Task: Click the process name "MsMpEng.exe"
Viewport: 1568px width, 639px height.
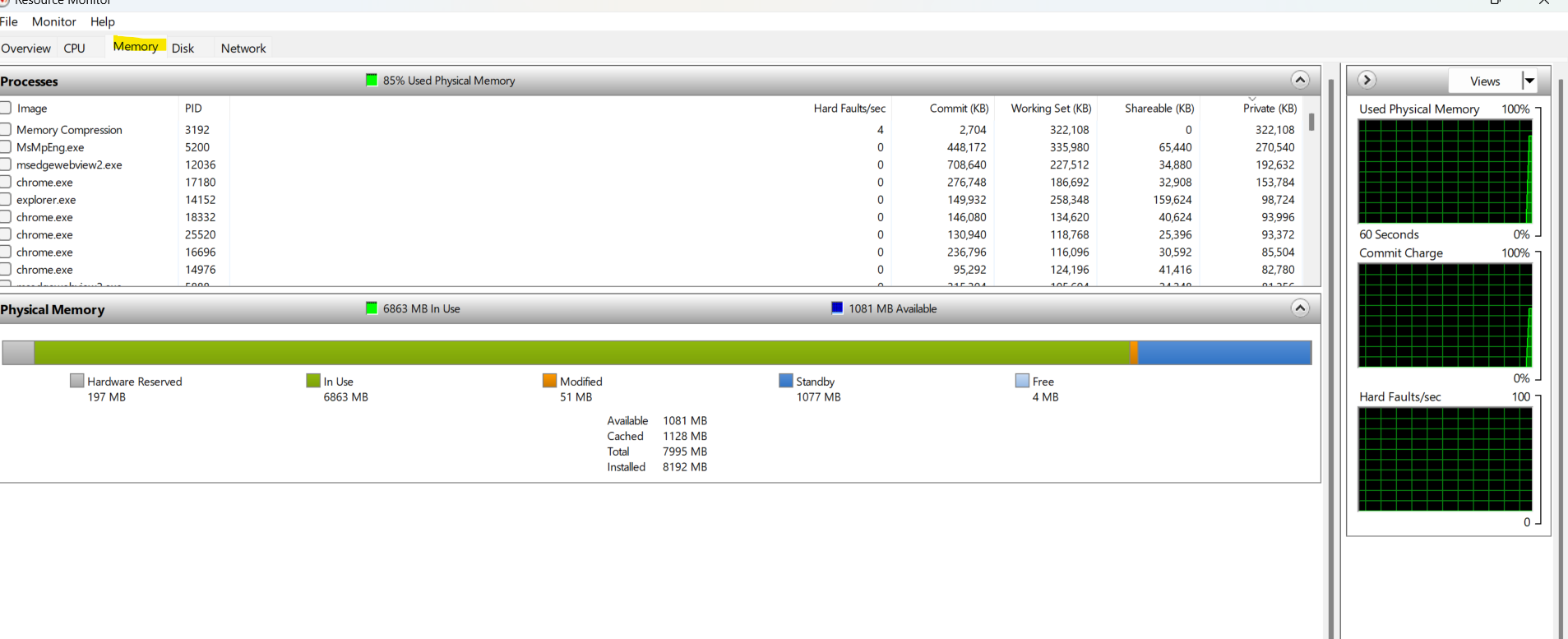Action: tap(50, 147)
